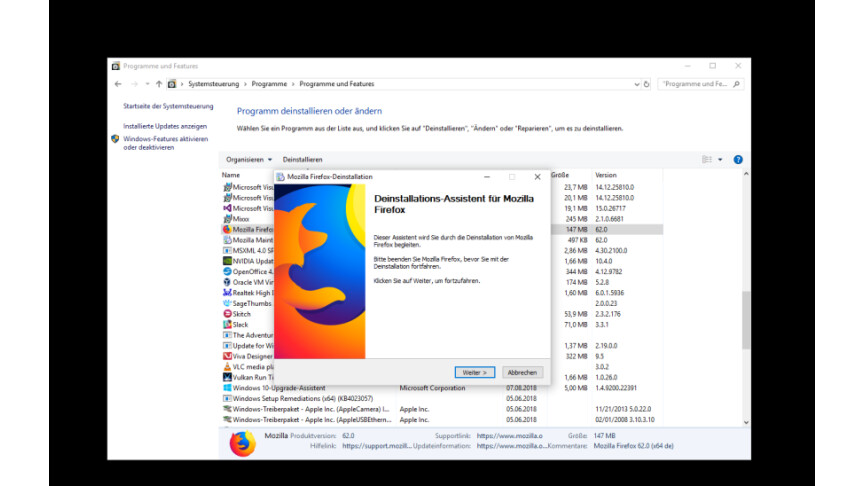Click the 2.1.0.6681 version cell
864x486 pixels.
point(609,219)
